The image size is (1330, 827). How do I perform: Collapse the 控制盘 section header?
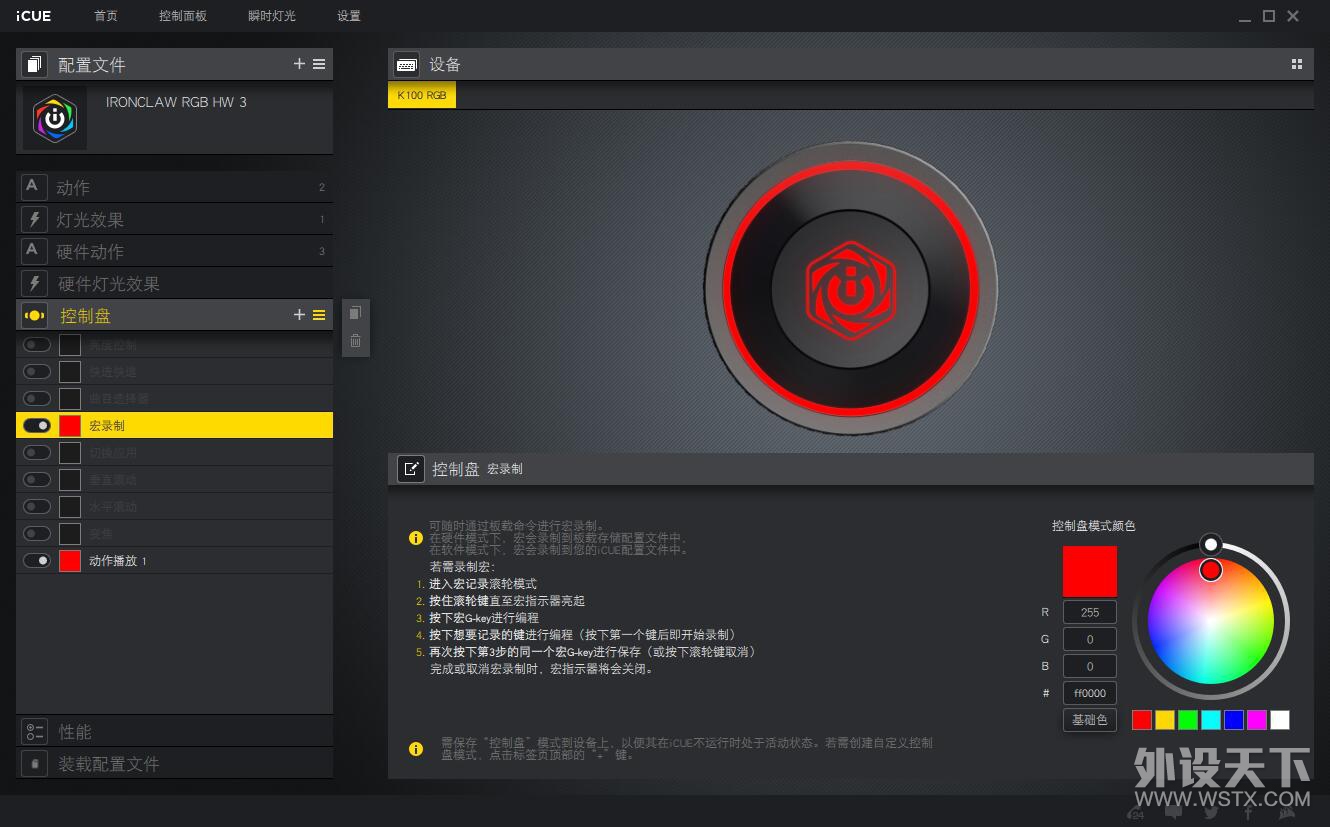click(x=175, y=315)
